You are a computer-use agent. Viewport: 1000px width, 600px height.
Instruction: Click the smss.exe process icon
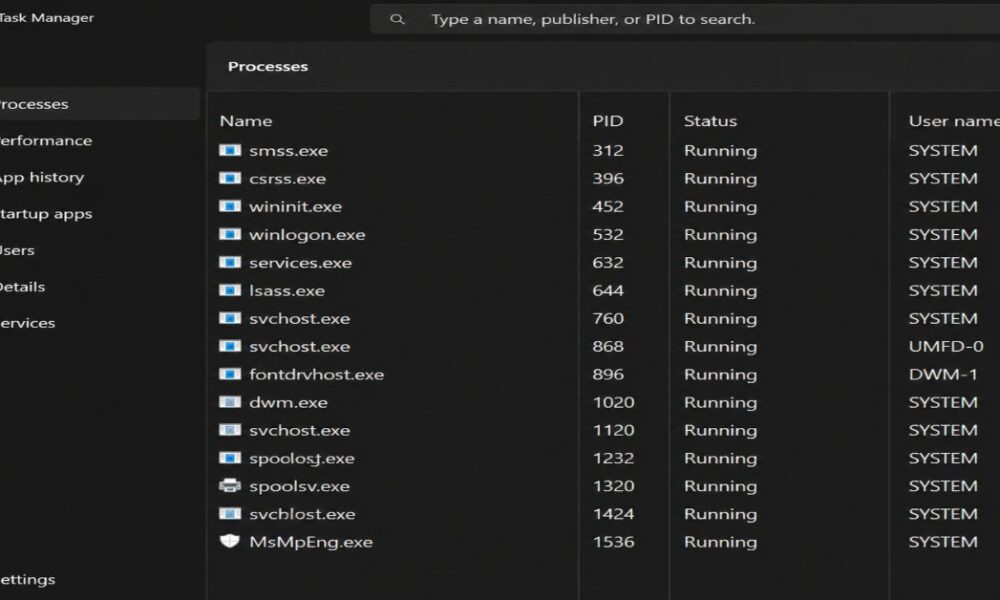click(230, 150)
